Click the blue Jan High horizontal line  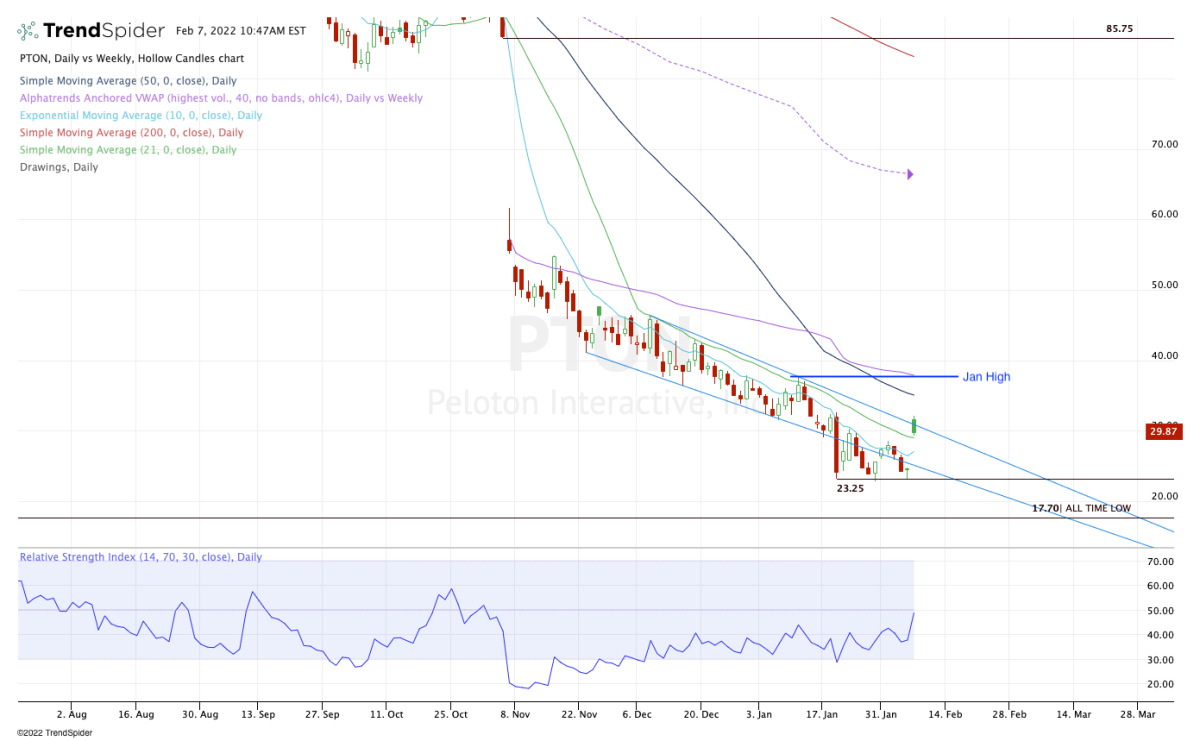pyautogui.click(x=872, y=377)
